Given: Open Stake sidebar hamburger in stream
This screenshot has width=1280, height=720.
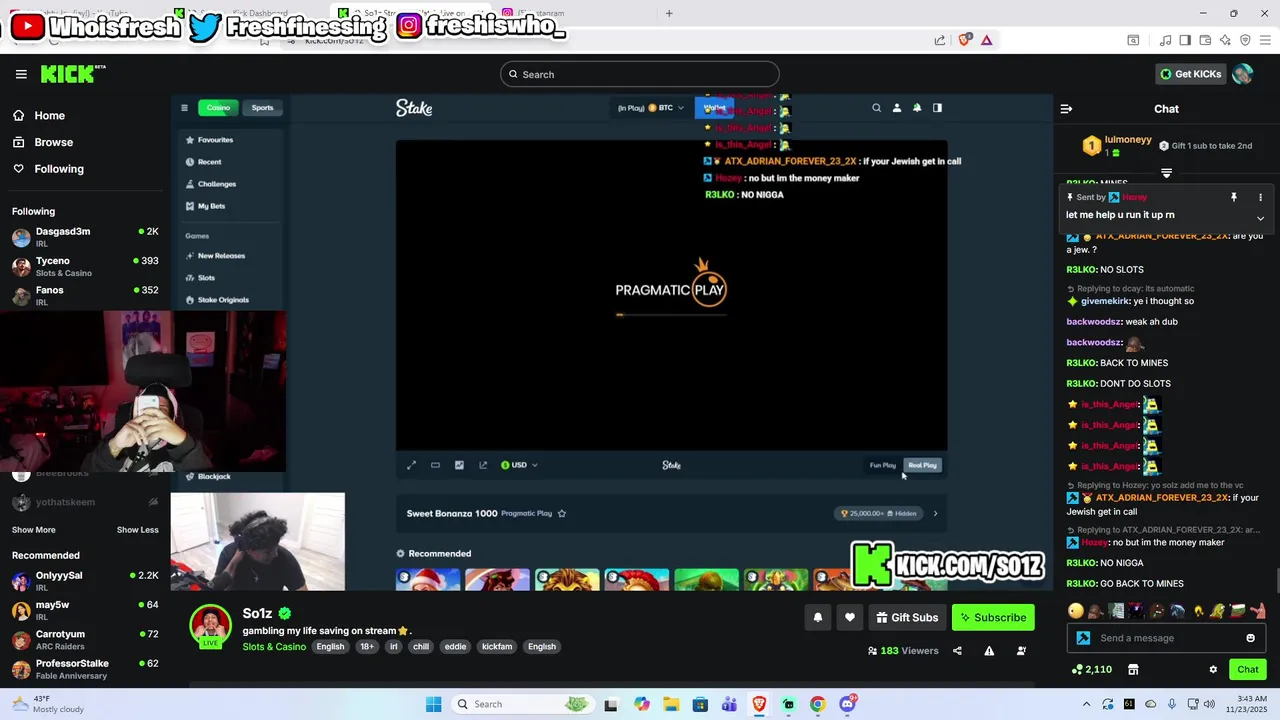Looking at the screenshot, I should click(184, 108).
